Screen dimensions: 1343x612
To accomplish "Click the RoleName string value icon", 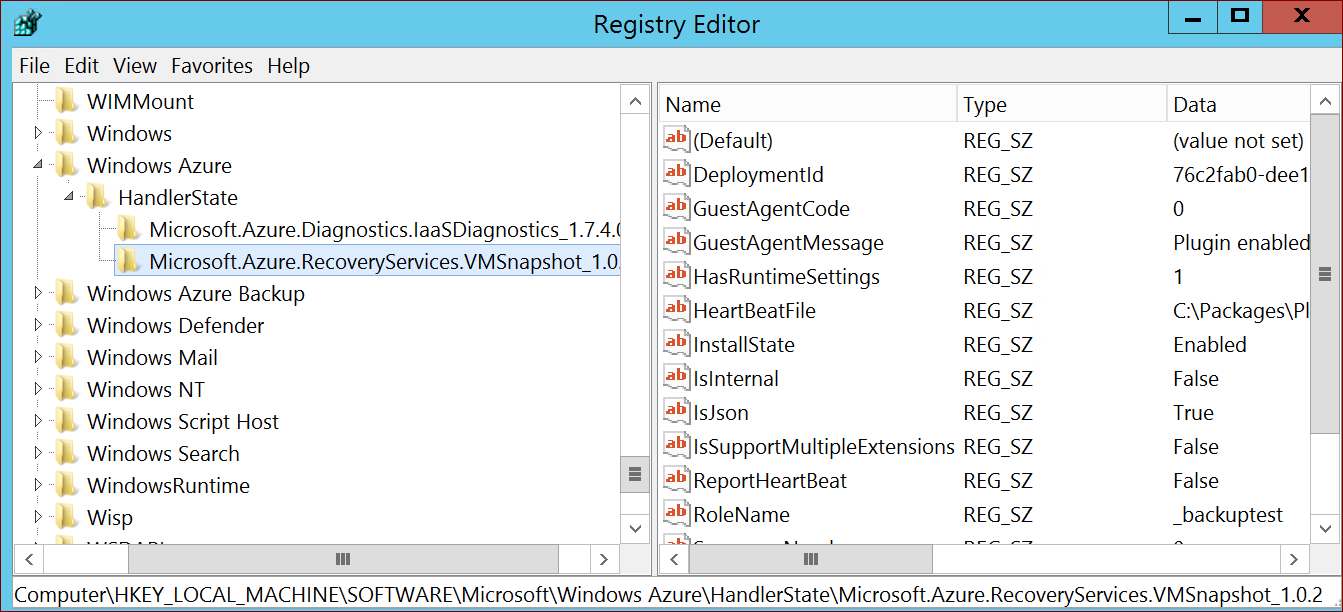I will [x=677, y=514].
